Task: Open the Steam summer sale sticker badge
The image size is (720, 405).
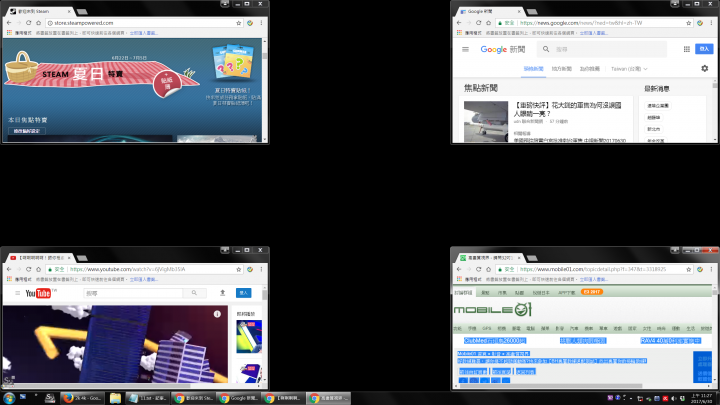Action: (x=167, y=84)
